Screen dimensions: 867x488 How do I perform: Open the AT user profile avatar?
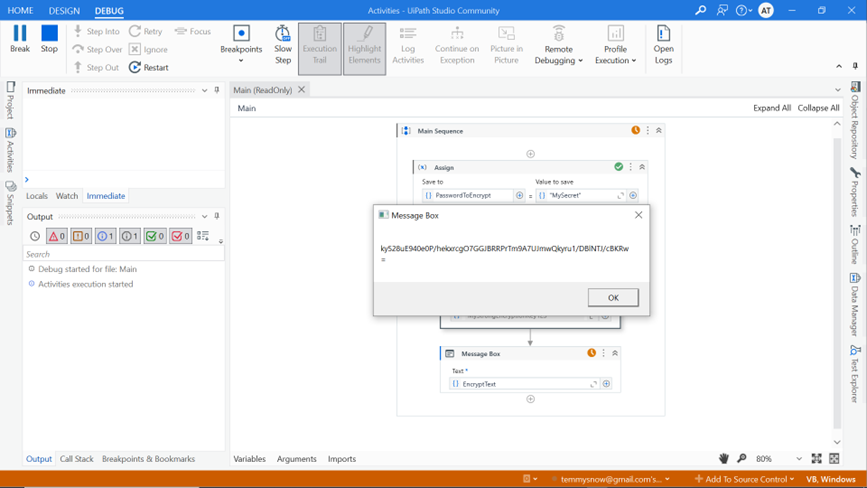click(766, 10)
